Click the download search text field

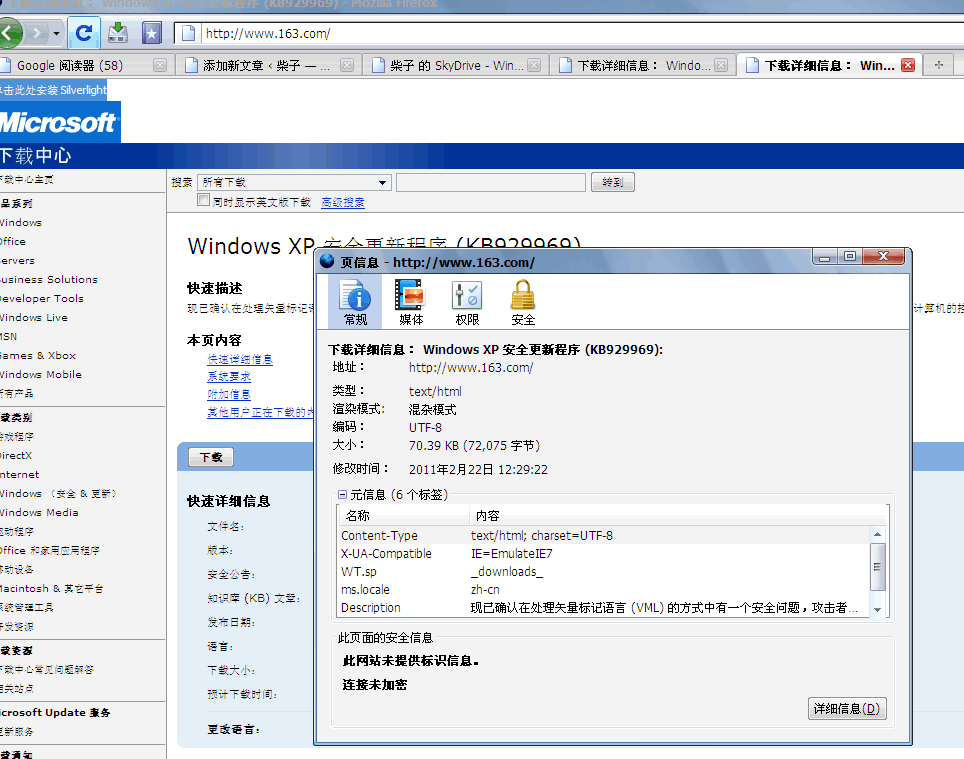491,183
